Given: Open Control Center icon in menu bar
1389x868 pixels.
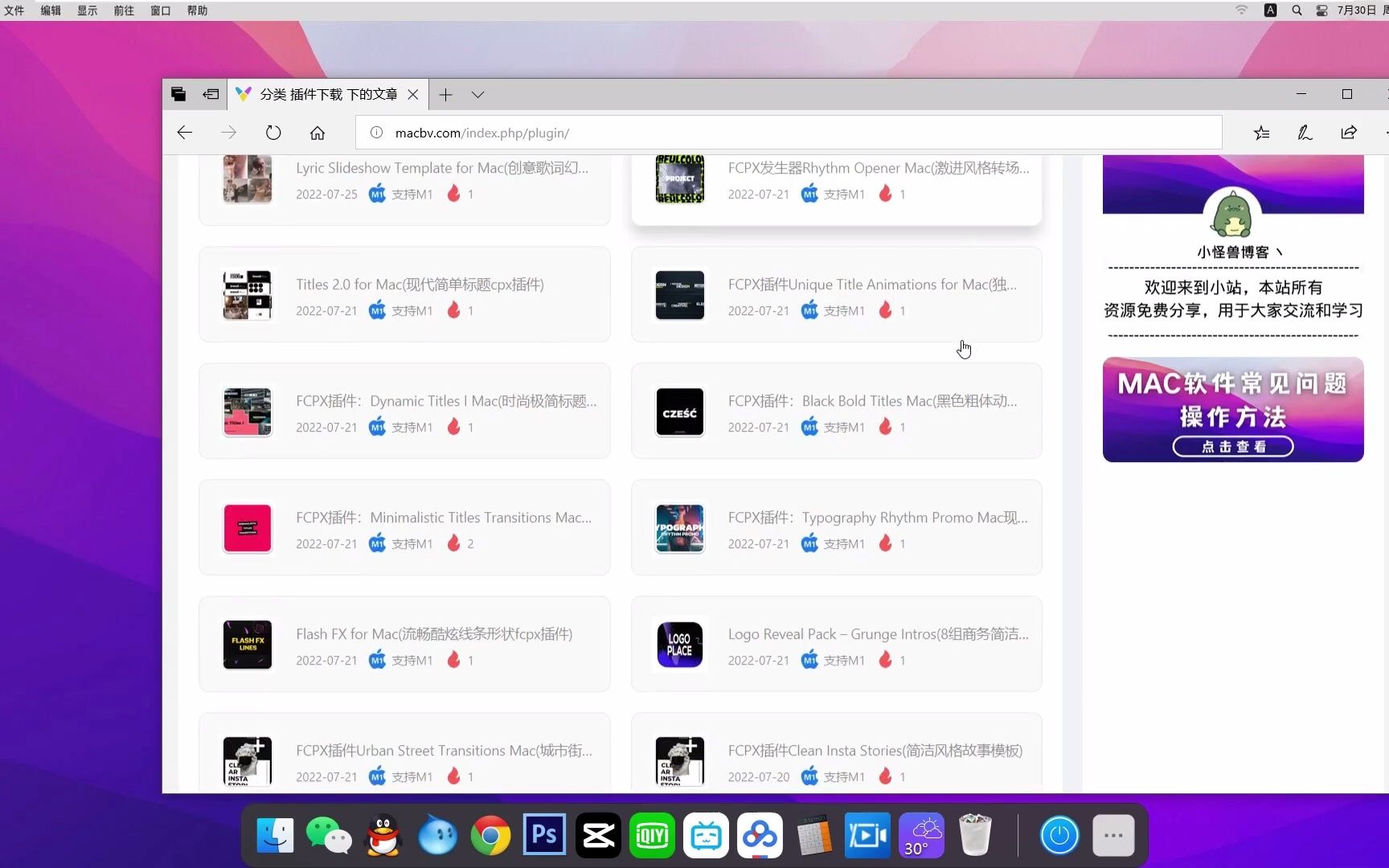Looking at the screenshot, I should (1321, 10).
